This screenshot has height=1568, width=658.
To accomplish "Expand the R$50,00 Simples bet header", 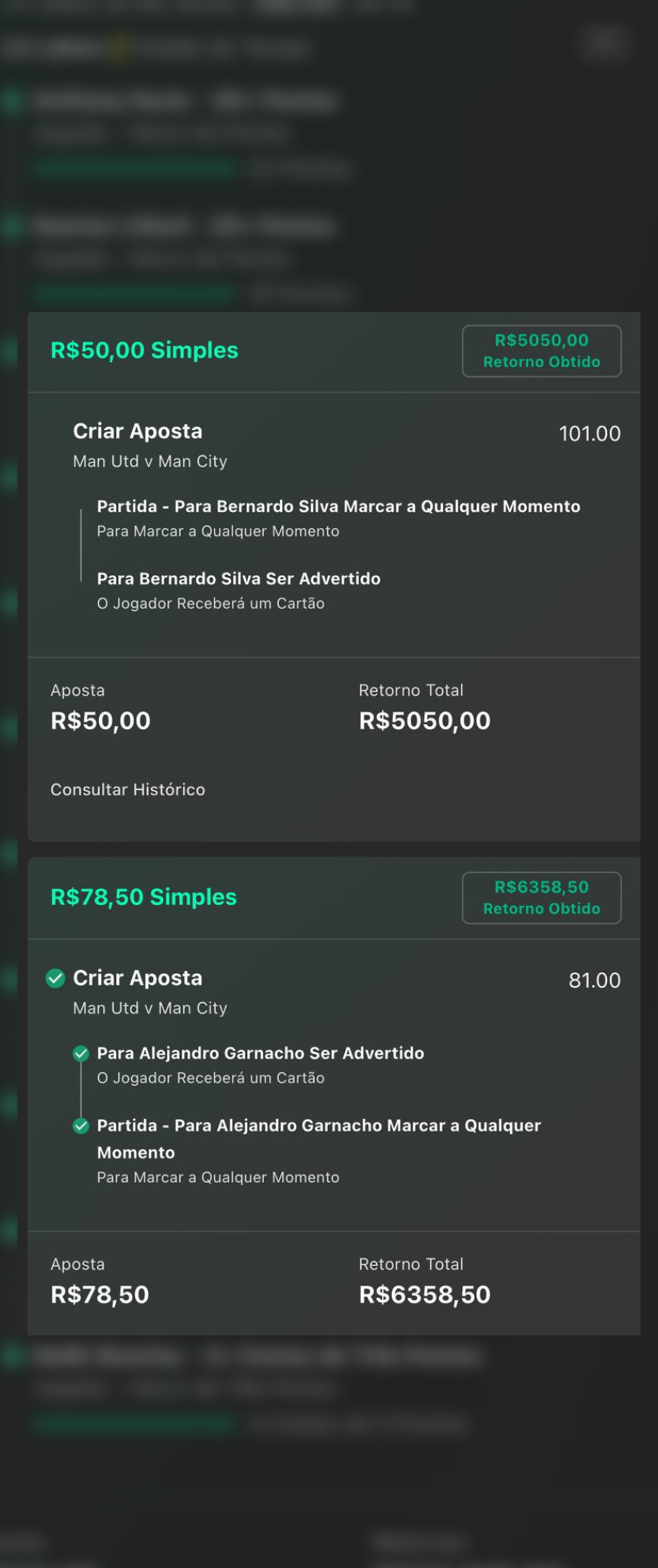I will pyautogui.click(x=144, y=350).
